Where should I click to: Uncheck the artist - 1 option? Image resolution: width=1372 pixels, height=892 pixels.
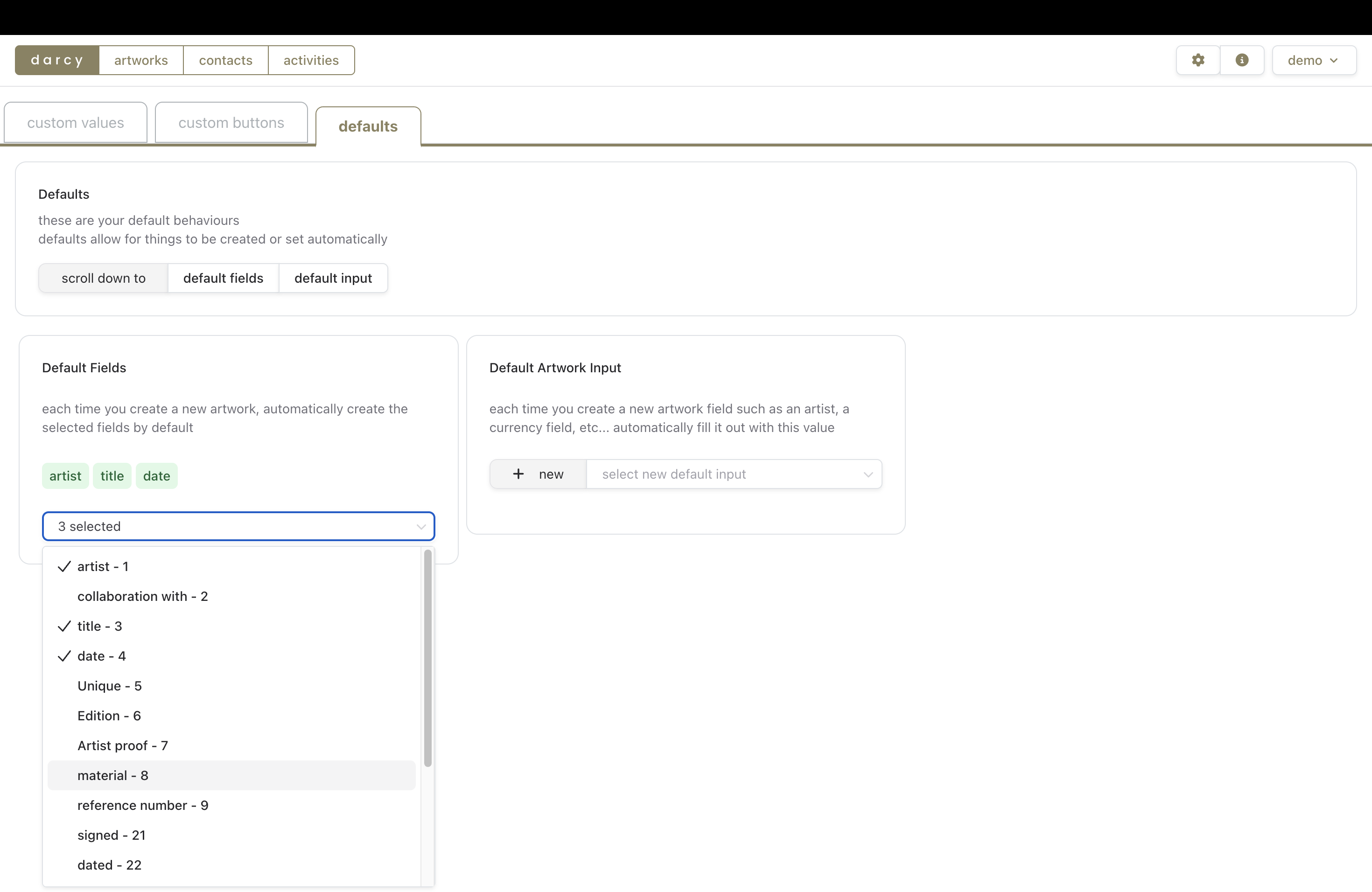(103, 566)
